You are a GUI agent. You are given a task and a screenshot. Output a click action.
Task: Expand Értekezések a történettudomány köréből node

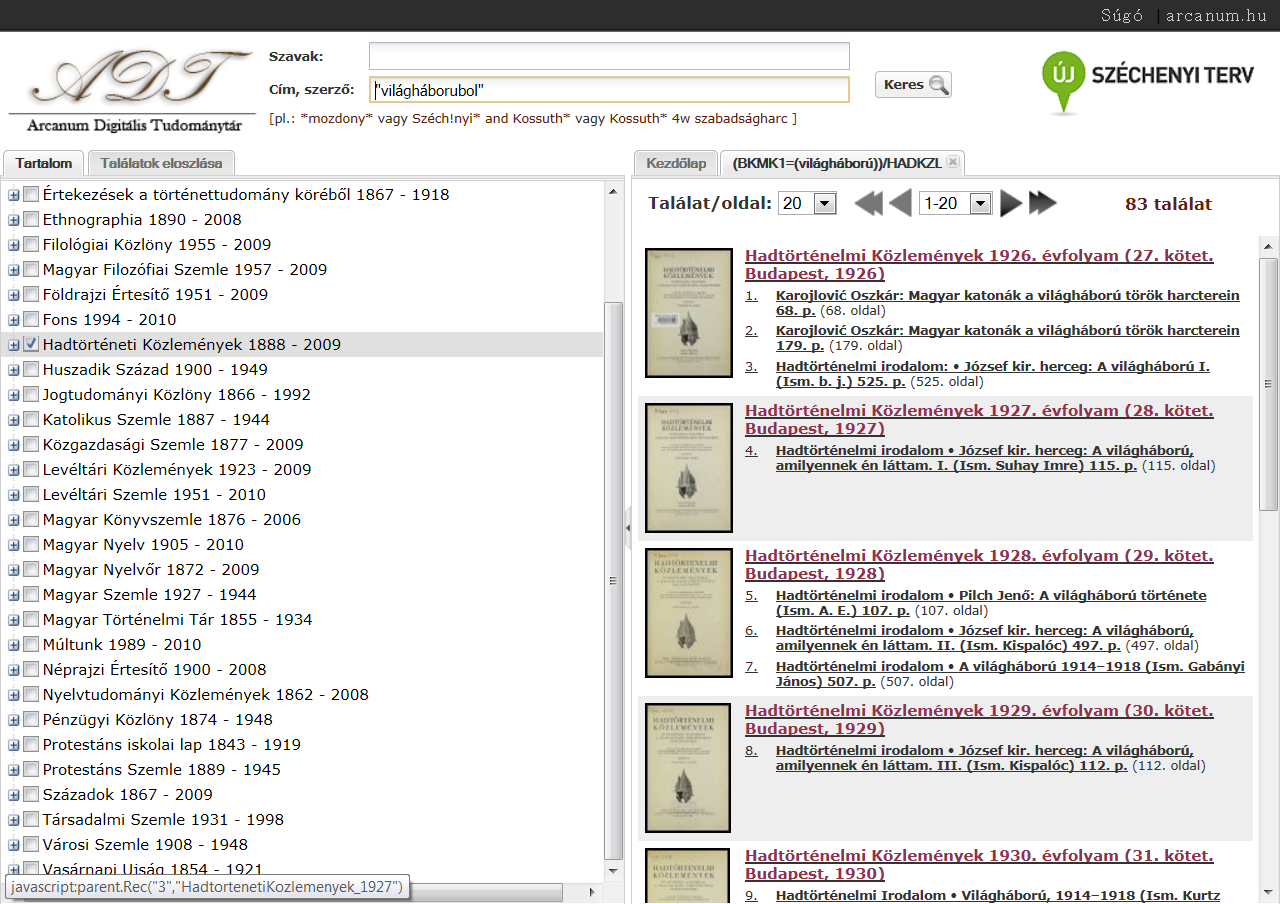pos(14,195)
